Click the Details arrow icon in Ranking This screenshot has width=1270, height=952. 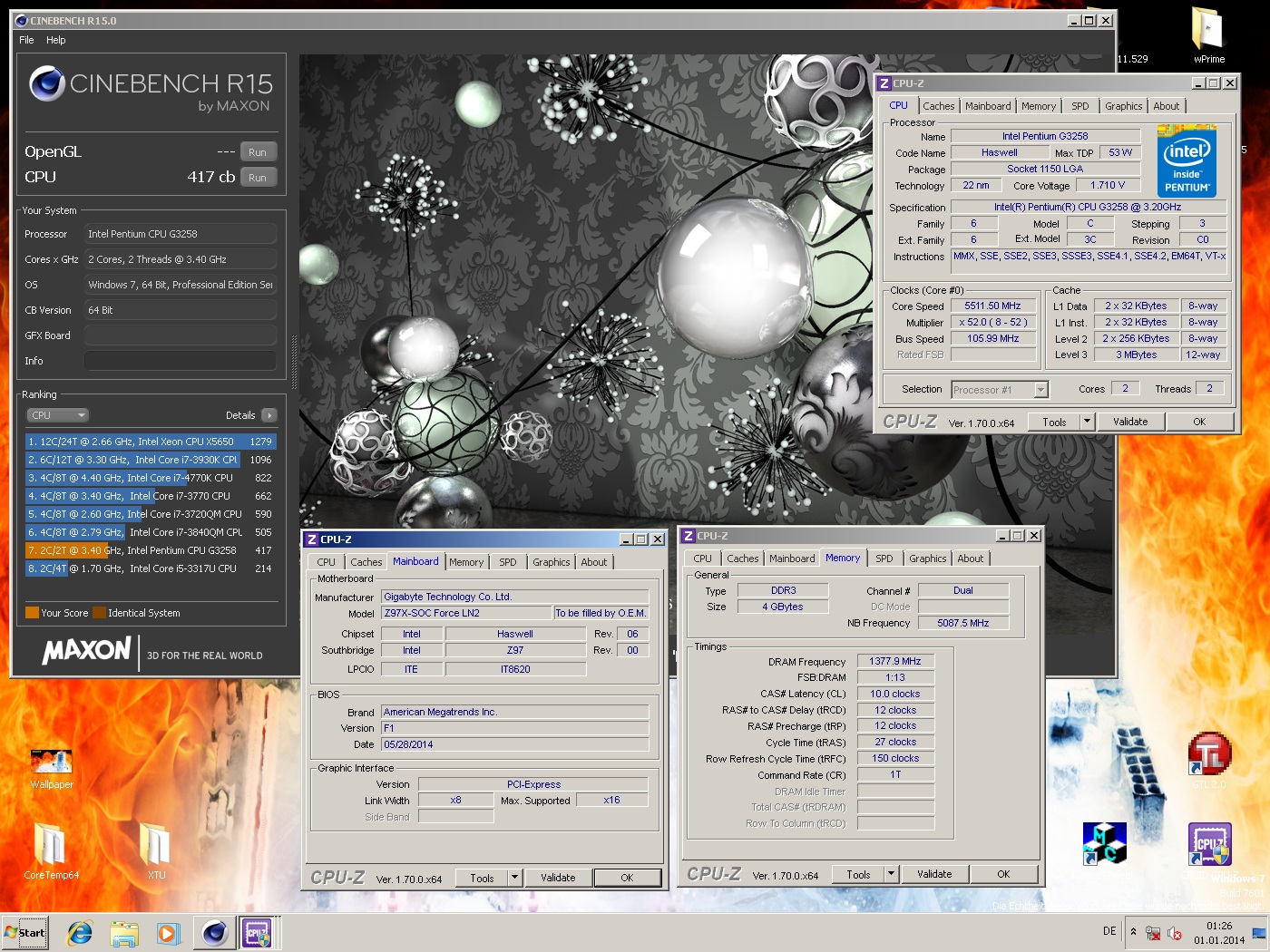(x=269, y=415)
